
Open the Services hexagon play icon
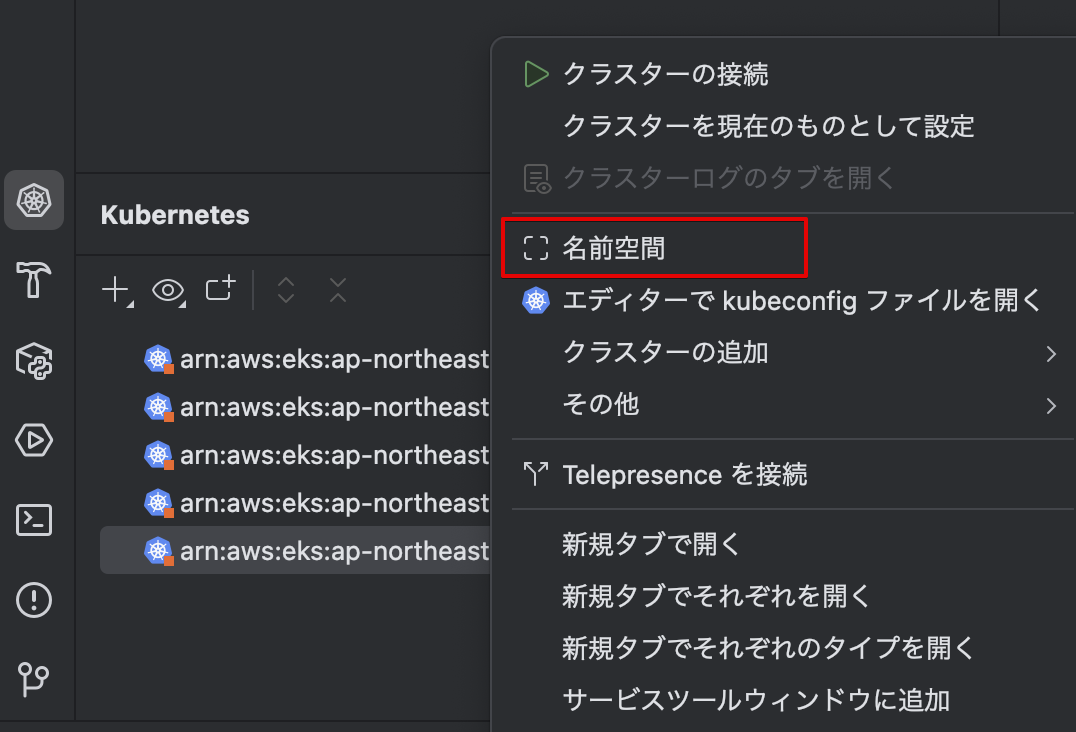point(34,440)
